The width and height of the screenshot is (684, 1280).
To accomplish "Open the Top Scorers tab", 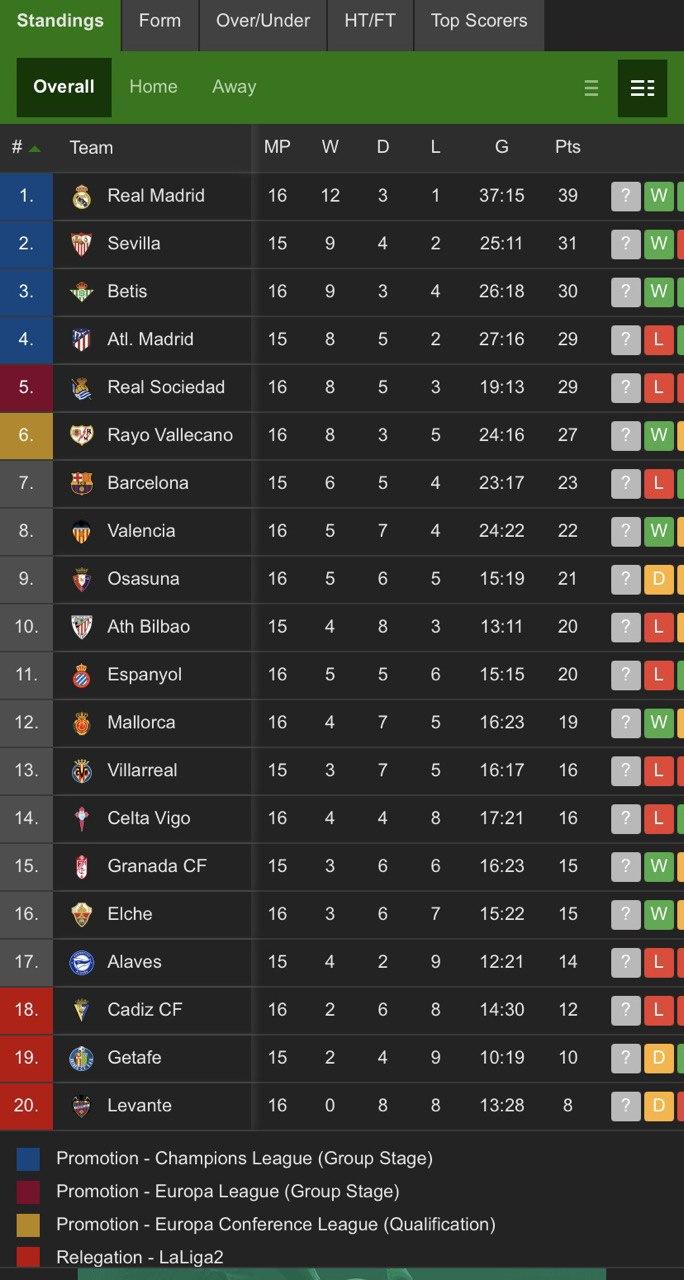I will [x=479, y=21].
